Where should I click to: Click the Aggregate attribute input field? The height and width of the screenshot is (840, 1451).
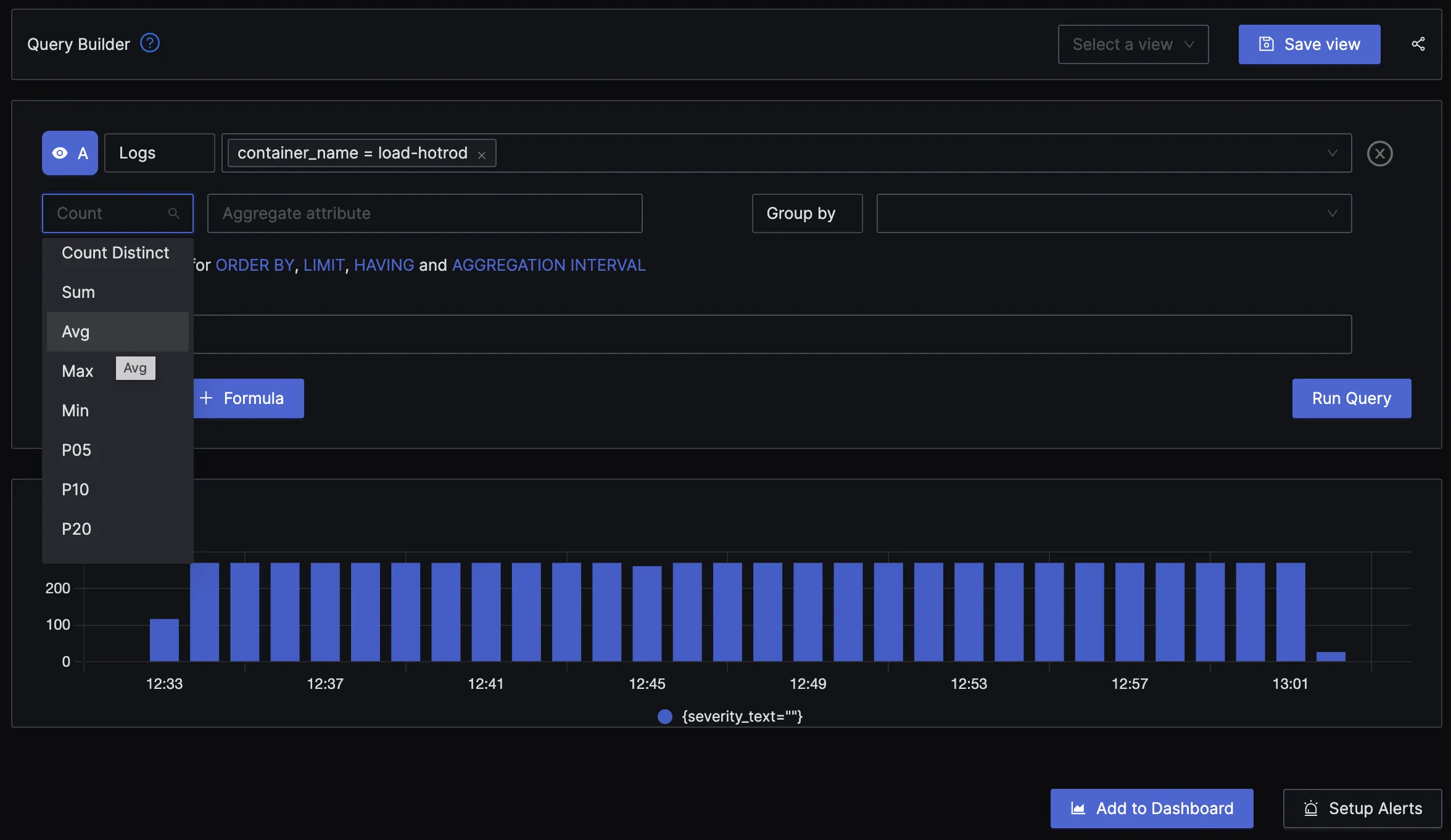(x=424, y=213)
